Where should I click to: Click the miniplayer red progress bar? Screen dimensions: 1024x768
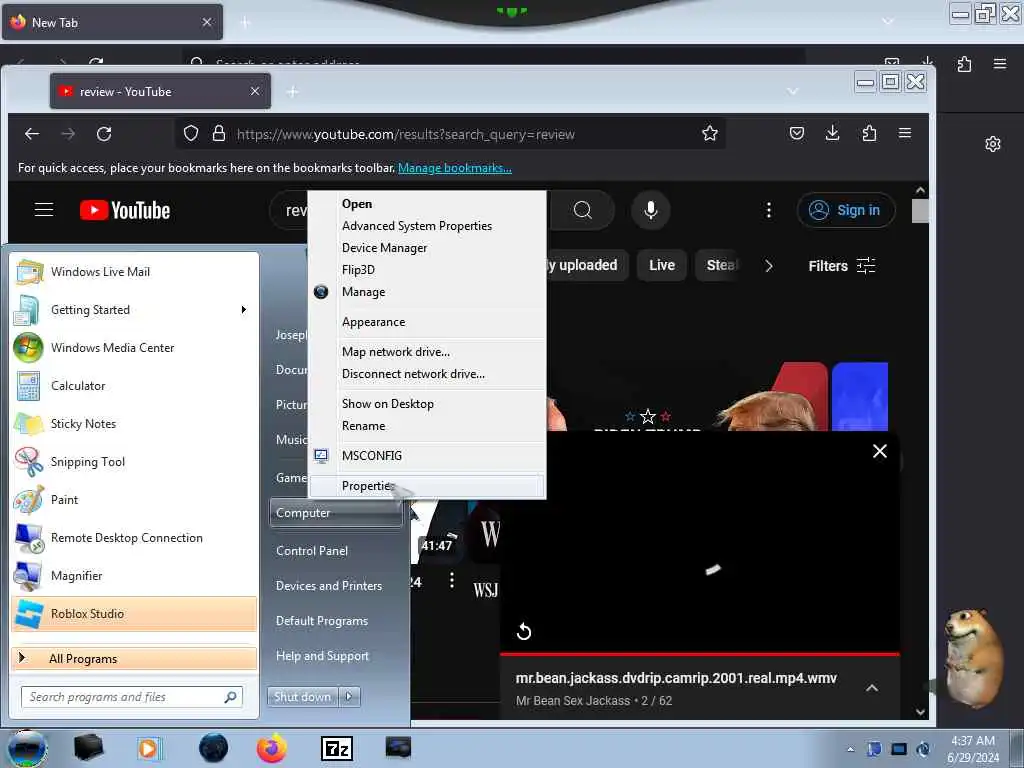coord(700,654)
